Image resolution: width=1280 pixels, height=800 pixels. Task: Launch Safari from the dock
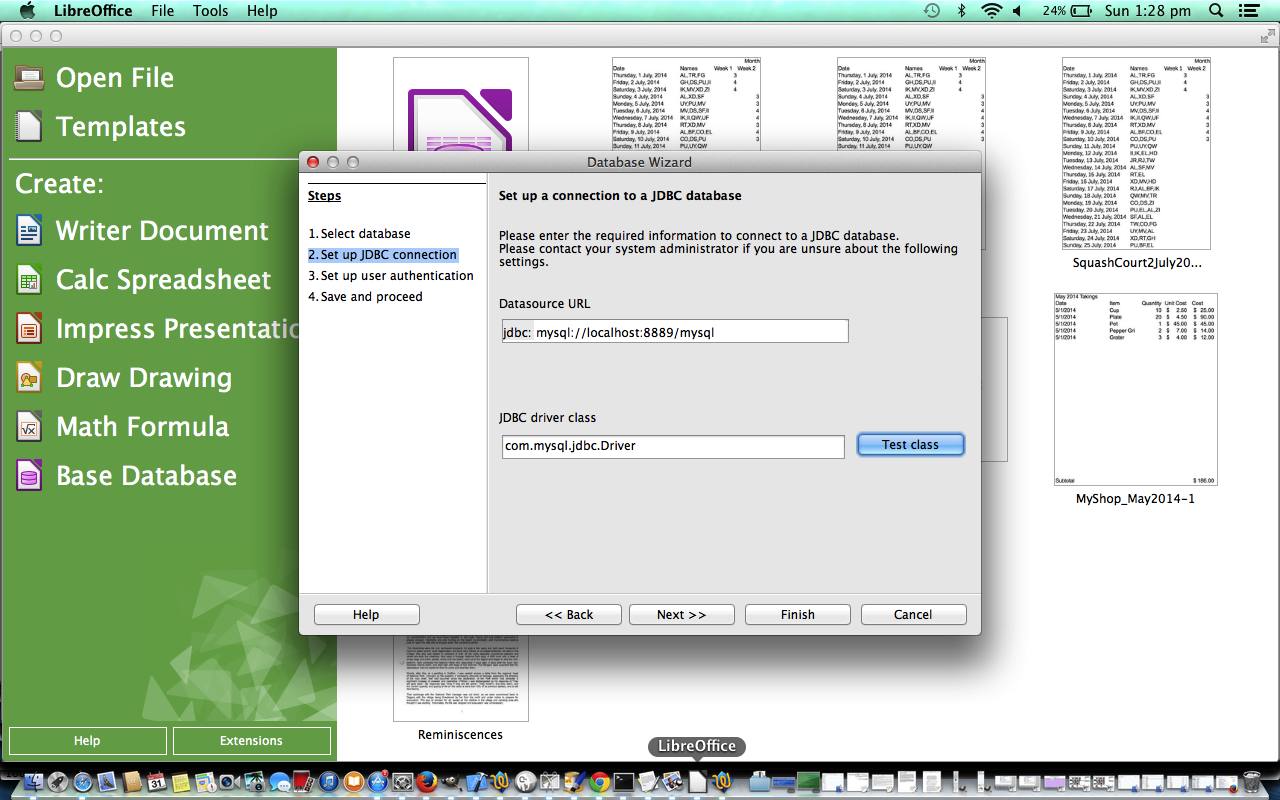[83, 782]
